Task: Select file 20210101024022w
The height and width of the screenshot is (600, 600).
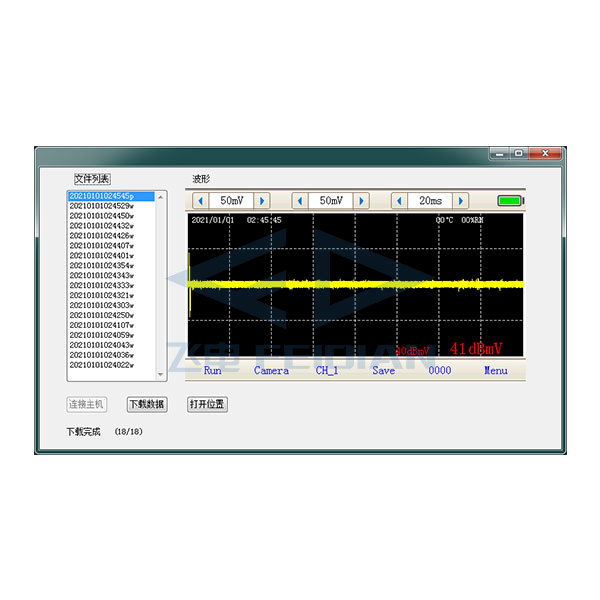Action: coord(111,365)
